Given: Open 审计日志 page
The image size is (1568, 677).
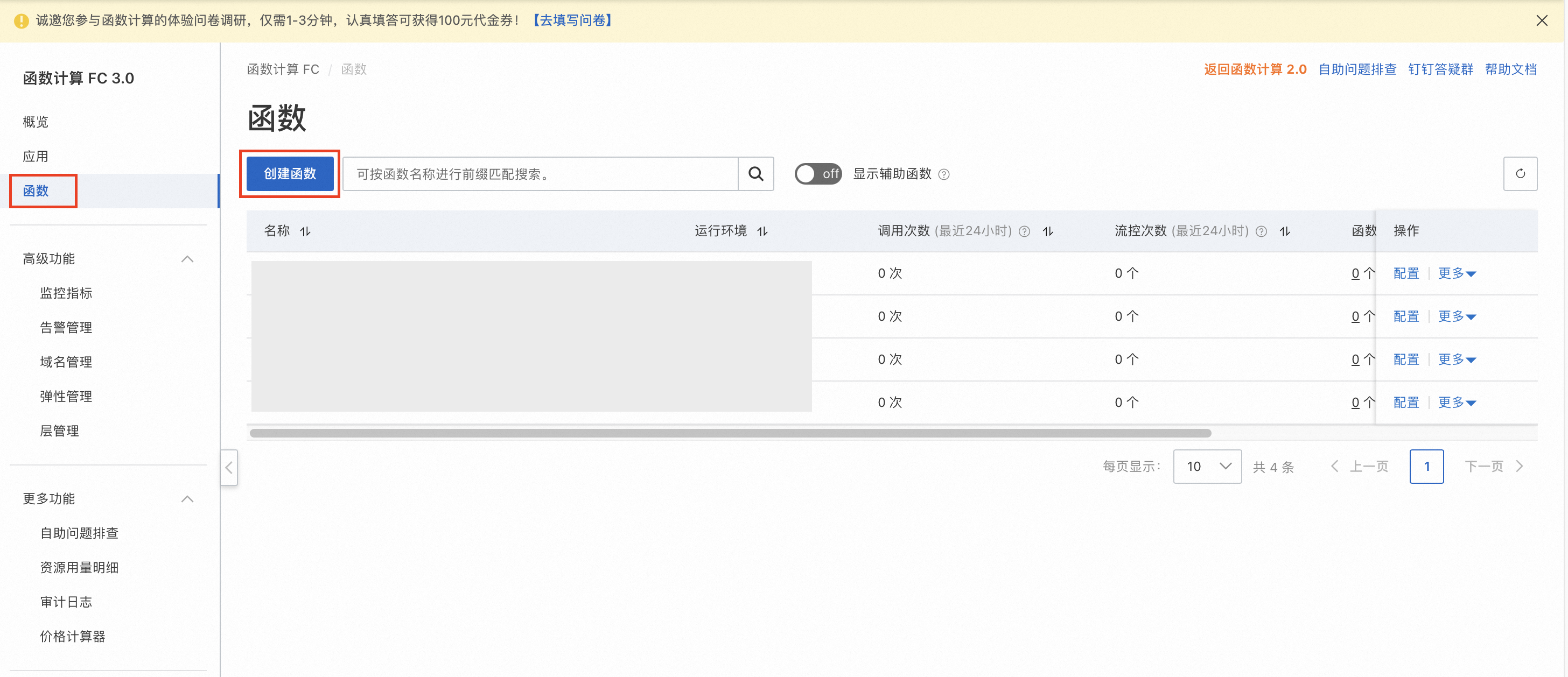Looking at the screenshot, I should (66, 602).
